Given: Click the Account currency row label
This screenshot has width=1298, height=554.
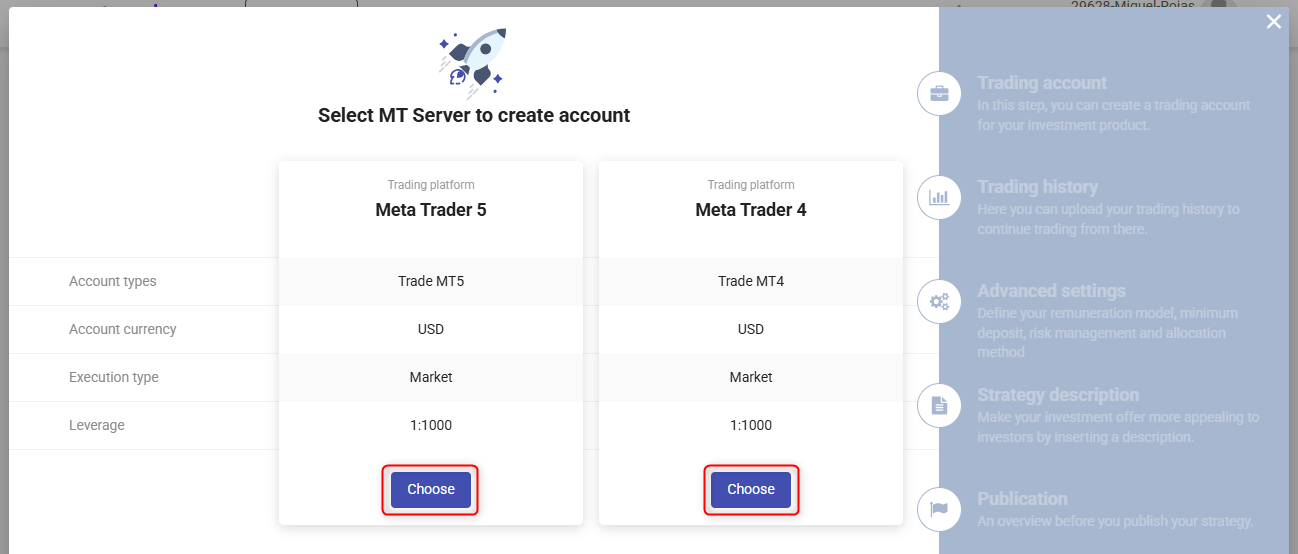Looking at the screenshot, I should [x=122, y=329].
